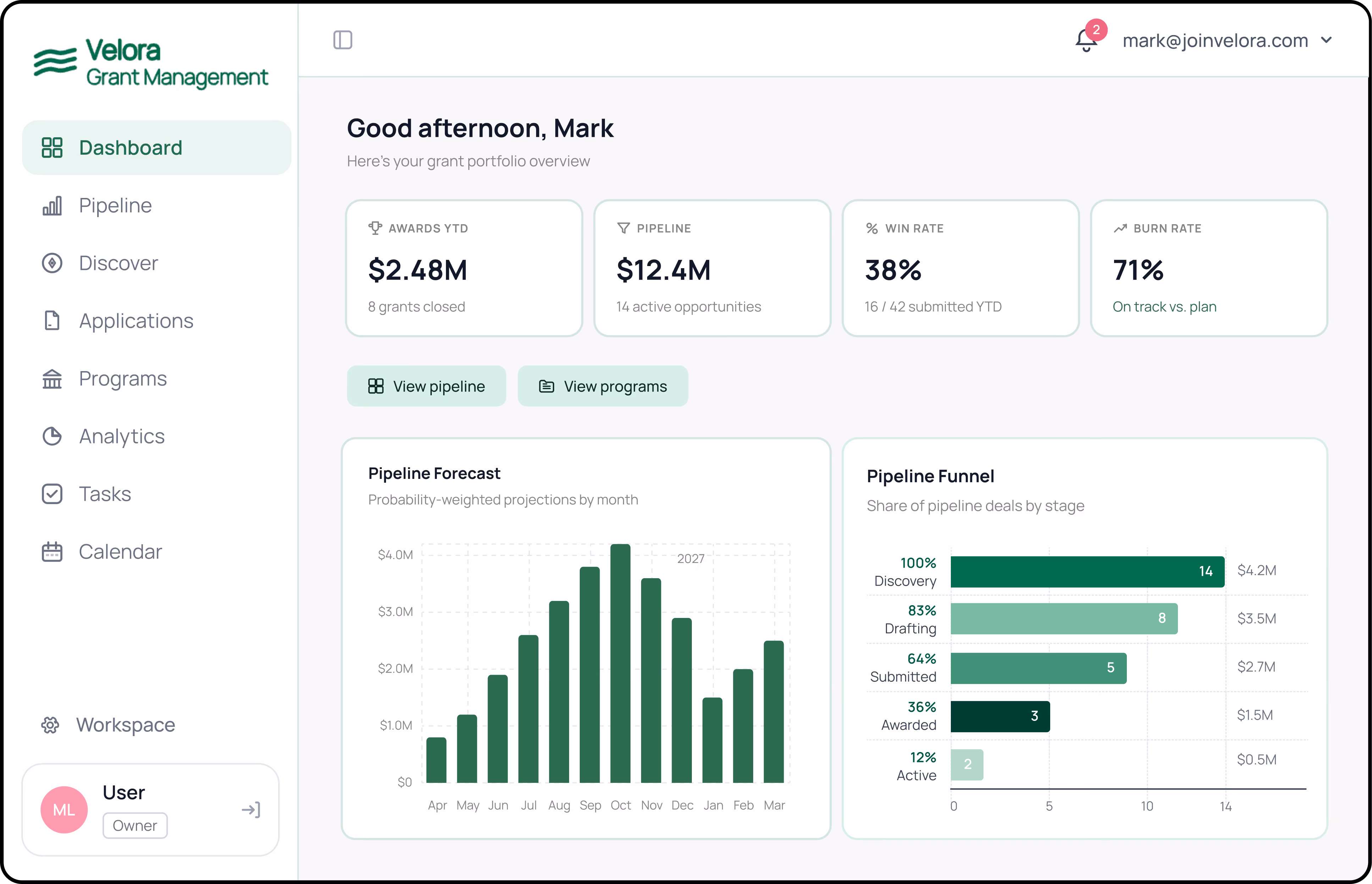Select the Dashboard menu item
The image size is (1372, 884).
pos(156,148)
